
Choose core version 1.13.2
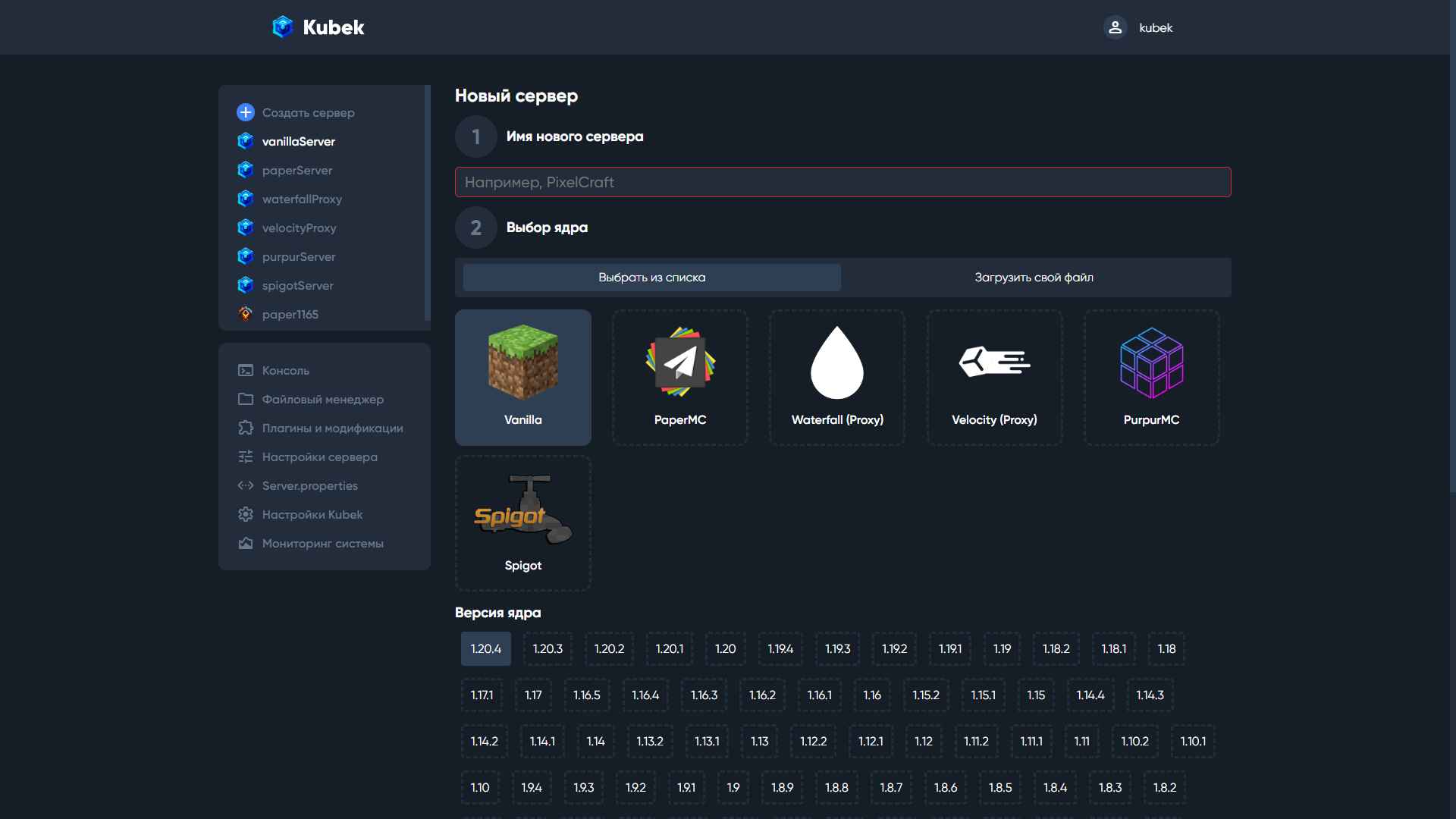(650, 742)
